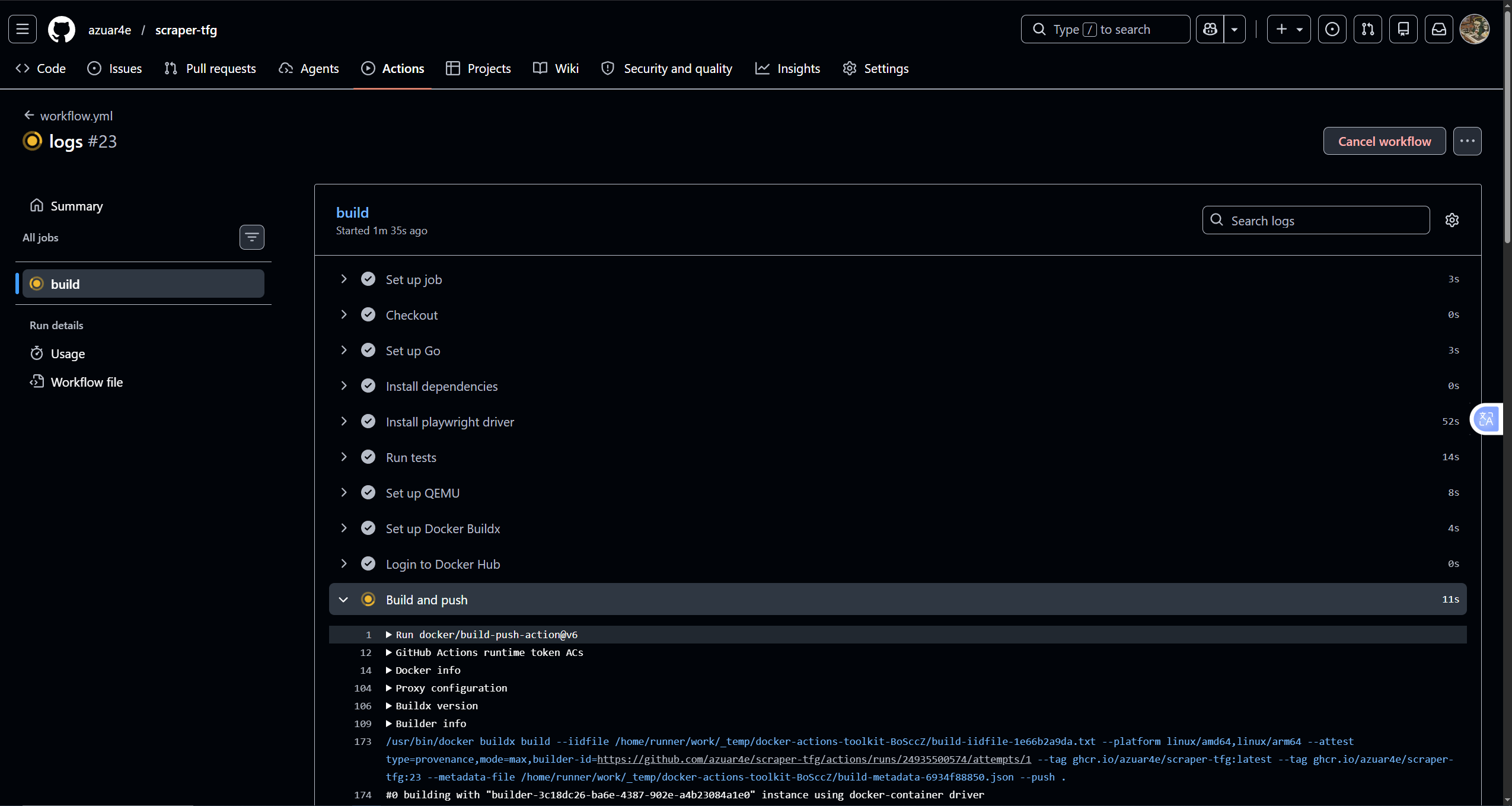1512x806 pixels.
Task: Open the Actions tab
Action: click(393, 68)
